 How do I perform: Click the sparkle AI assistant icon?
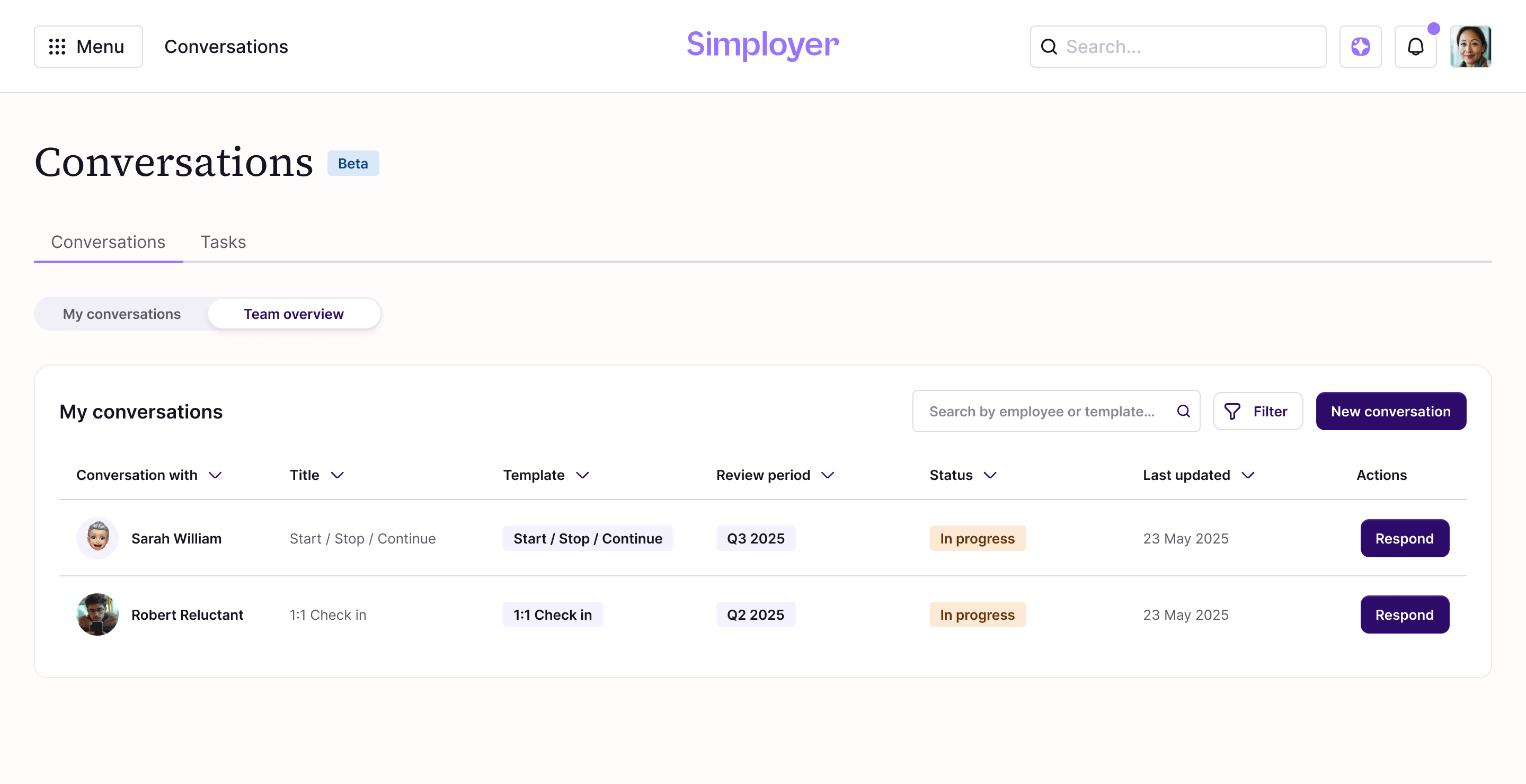tap(1360, 46)
